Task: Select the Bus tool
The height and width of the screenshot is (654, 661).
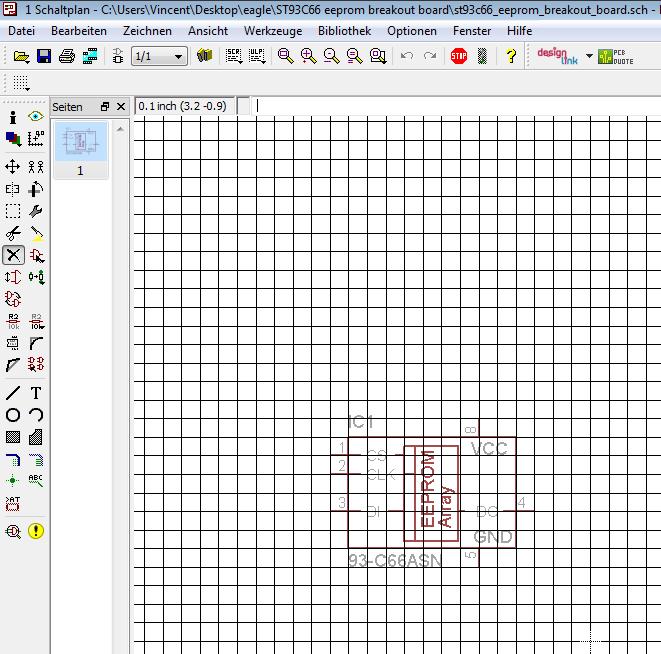Action: coord(13,460)
